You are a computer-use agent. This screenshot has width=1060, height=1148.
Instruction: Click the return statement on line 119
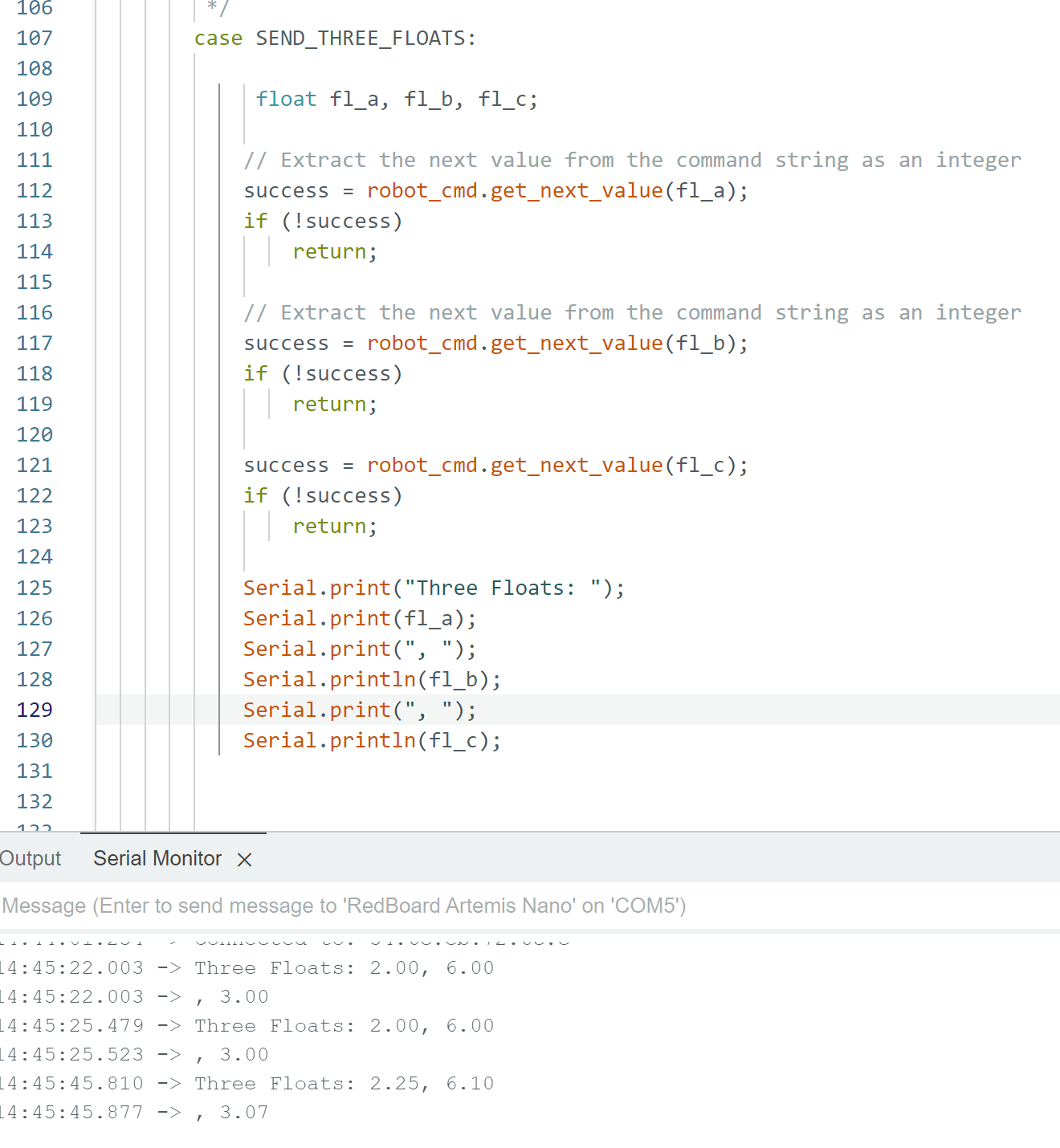[x=335, y=404]
